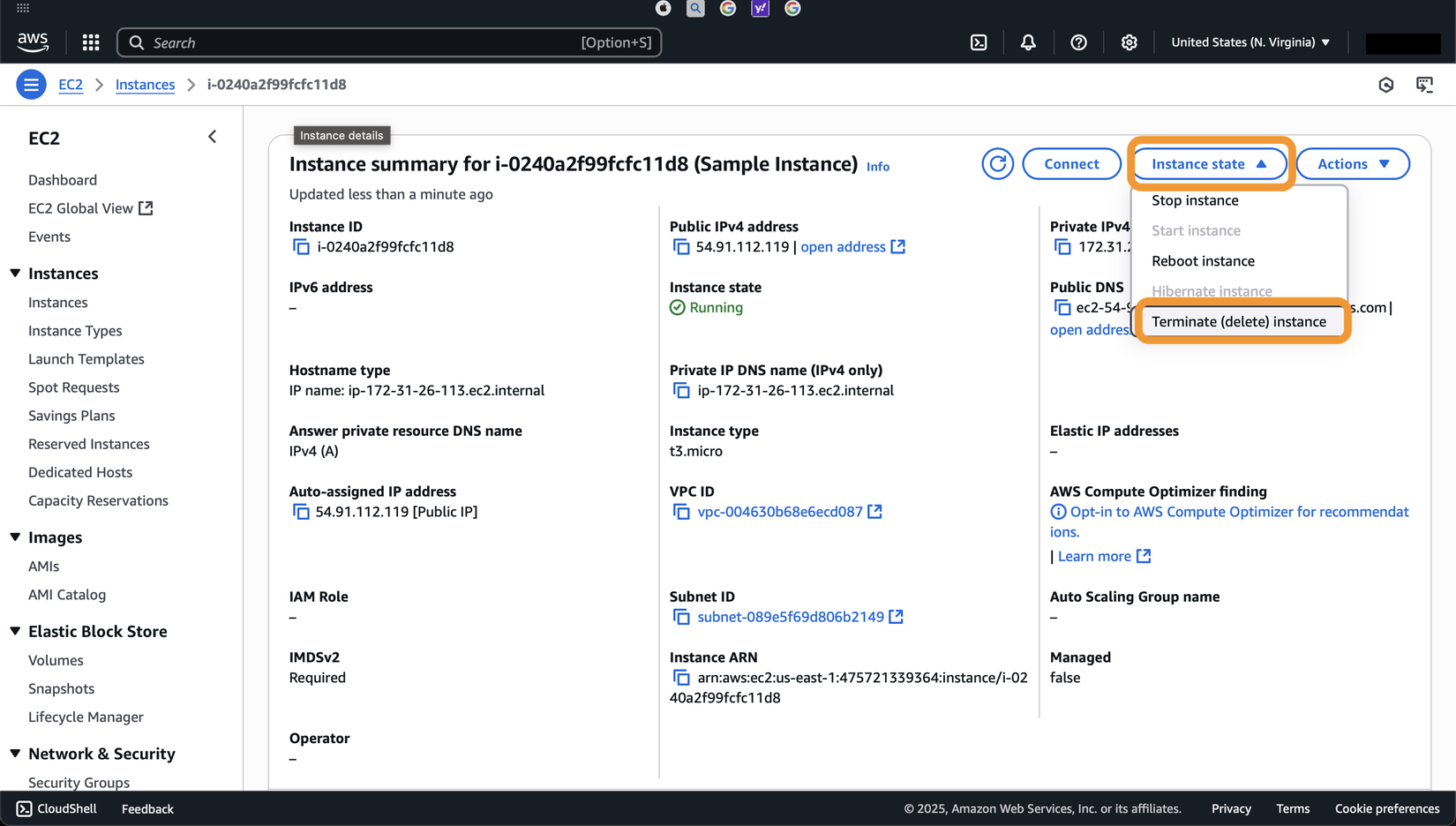
Task: Open the AWS services grid menu
Action: pos(91,42)
